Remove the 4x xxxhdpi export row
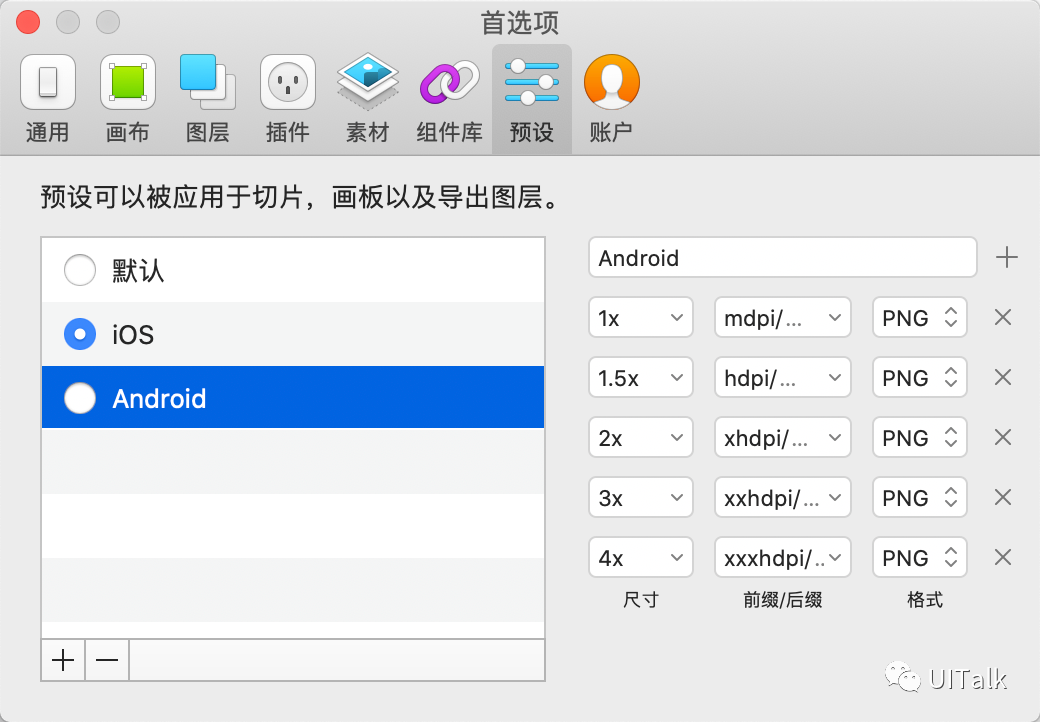 click(x=1003, y=558)
